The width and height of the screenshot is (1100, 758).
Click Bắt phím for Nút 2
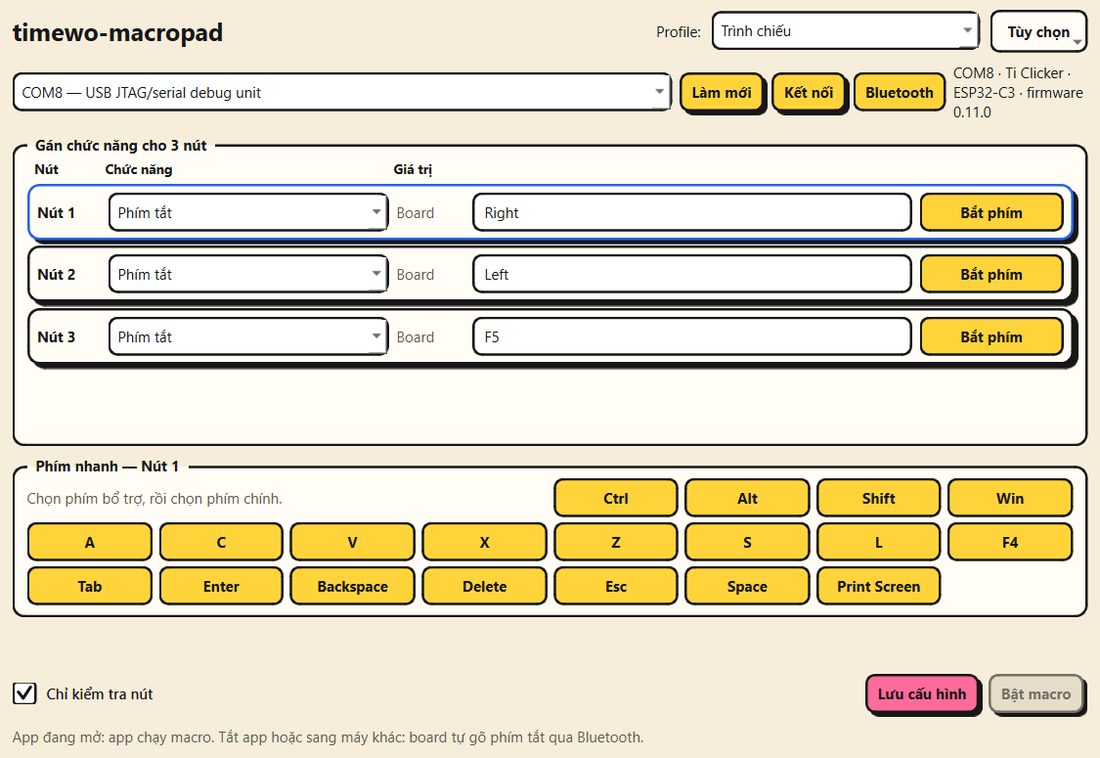(991, 274)
